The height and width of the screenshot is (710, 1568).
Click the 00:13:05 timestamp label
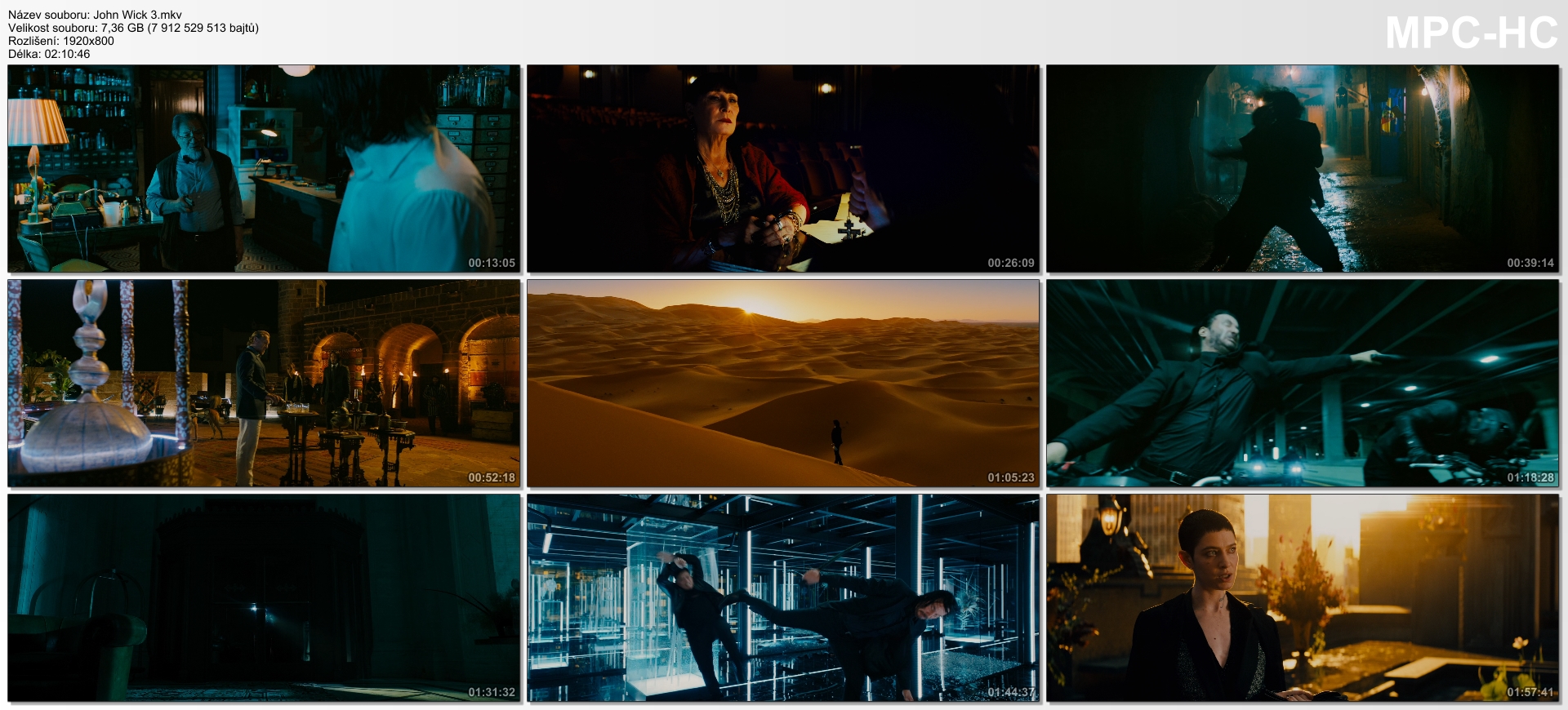(492, 263)
